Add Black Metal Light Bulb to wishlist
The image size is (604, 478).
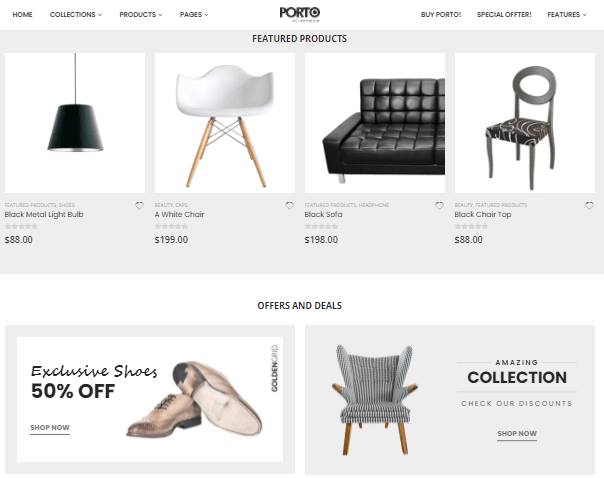coord(139,206)
